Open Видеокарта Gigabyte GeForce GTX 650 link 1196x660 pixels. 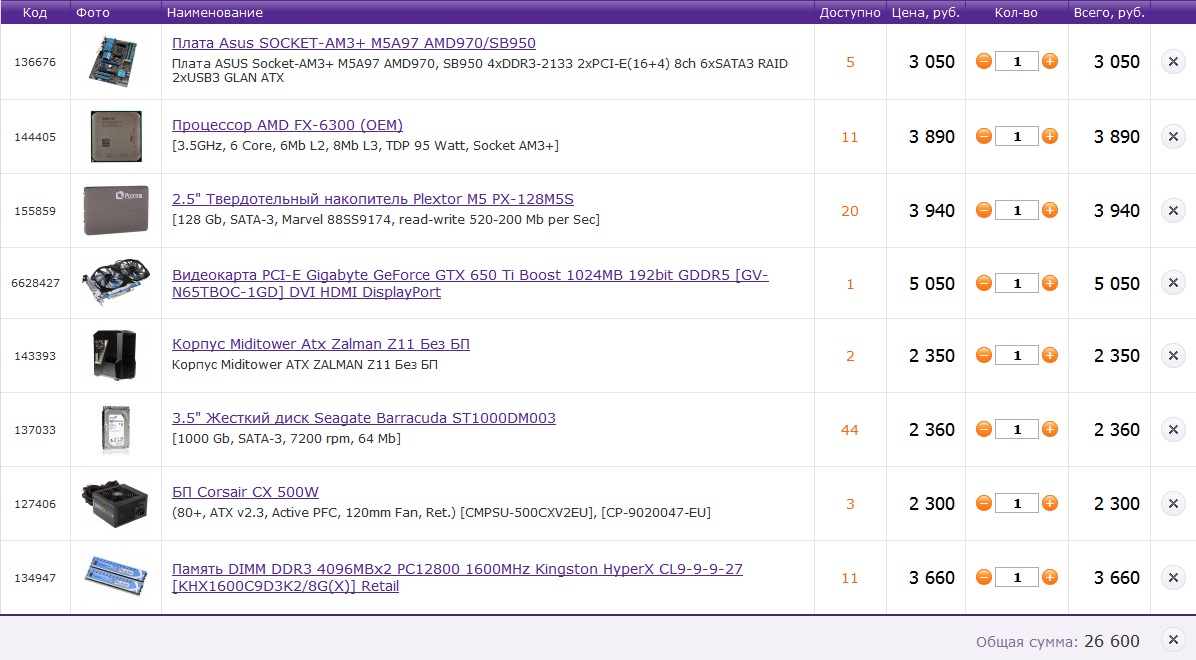[x=470, y=284]
